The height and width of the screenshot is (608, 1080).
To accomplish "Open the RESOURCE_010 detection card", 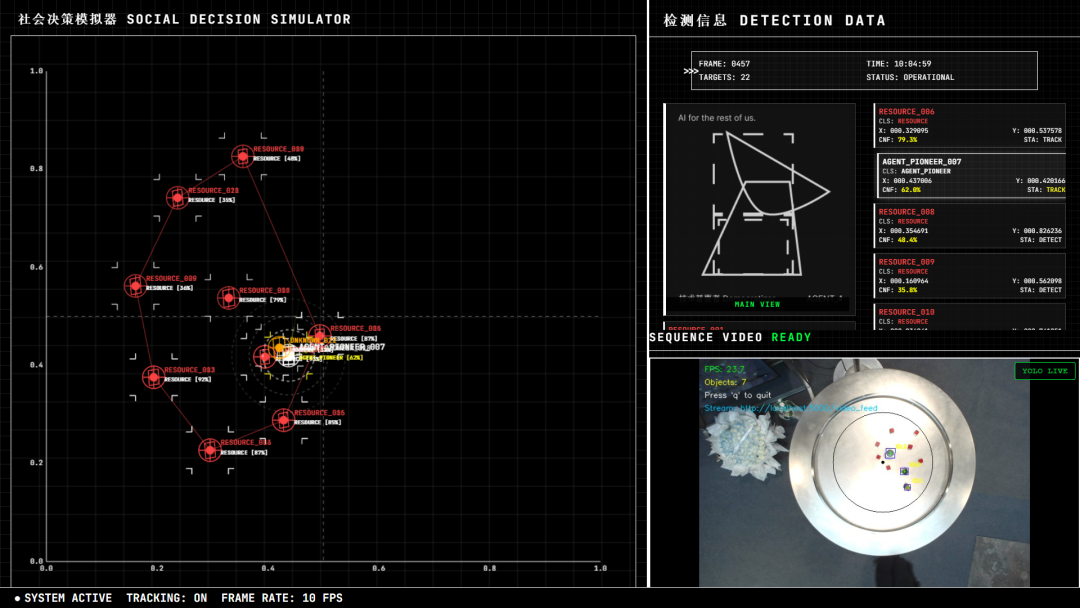I will coord(970,317).
